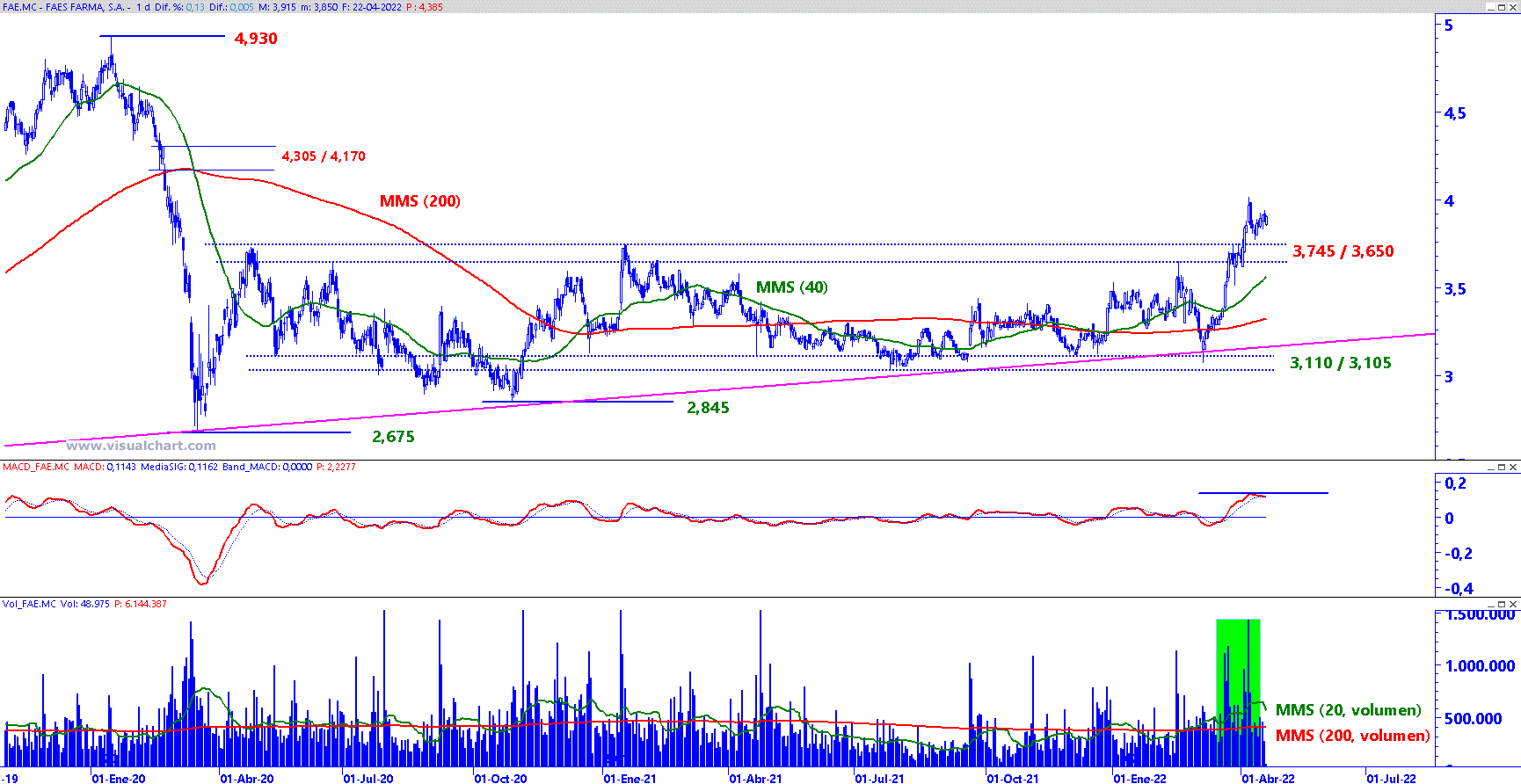Maximize the MACD indicator pane

1503,468
